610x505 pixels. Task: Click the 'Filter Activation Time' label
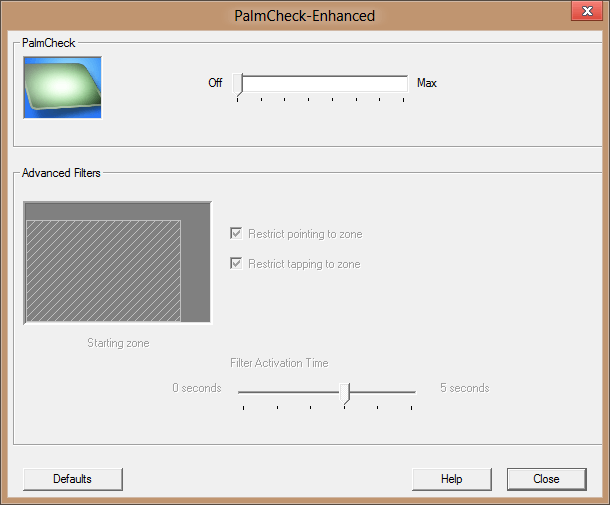click(x=279, y=363)
